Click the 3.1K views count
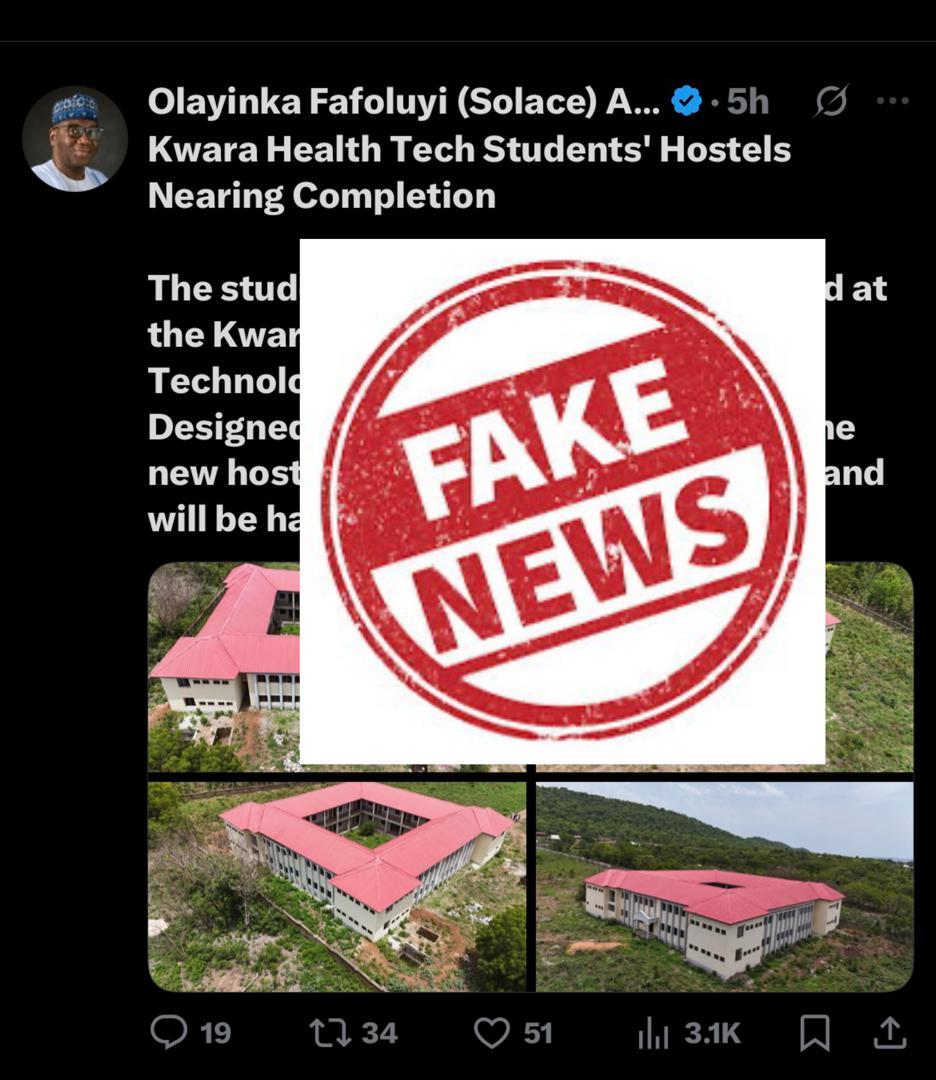Viewport: 936px width, 1080px height. [x=712, y=1033]
